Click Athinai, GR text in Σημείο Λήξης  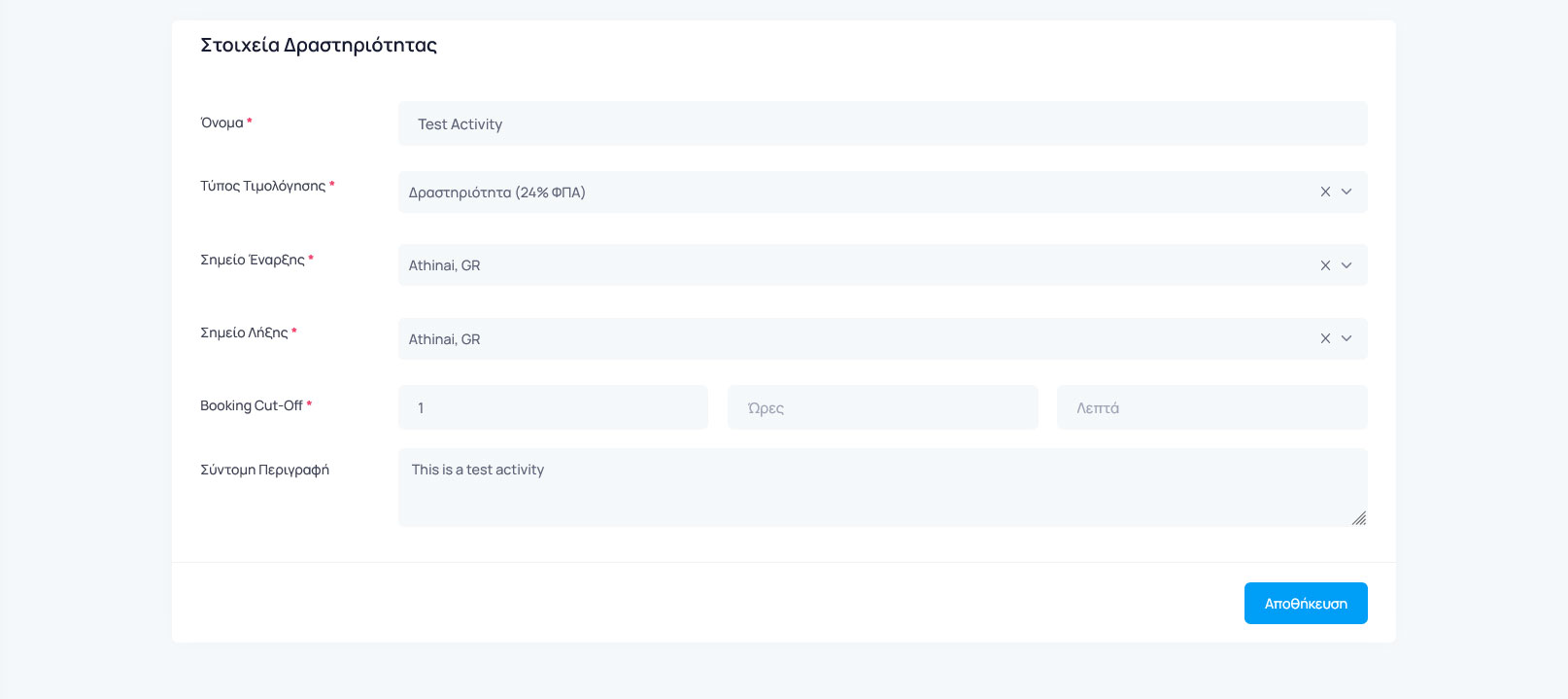[444, 339]
